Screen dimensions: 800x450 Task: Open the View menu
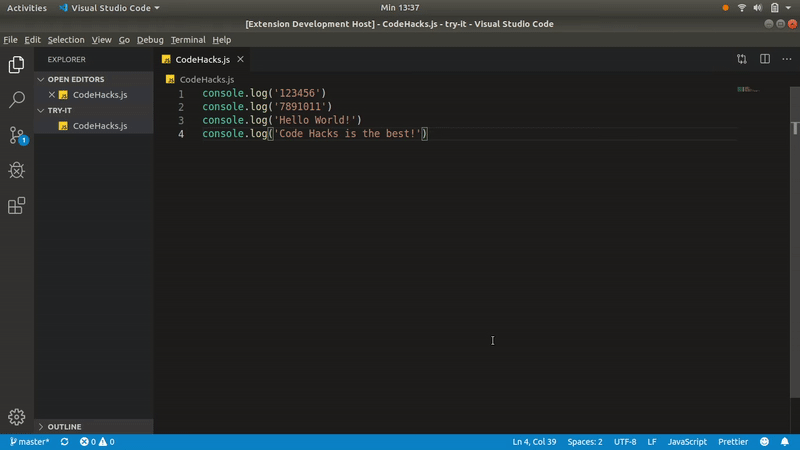[102, 40]
